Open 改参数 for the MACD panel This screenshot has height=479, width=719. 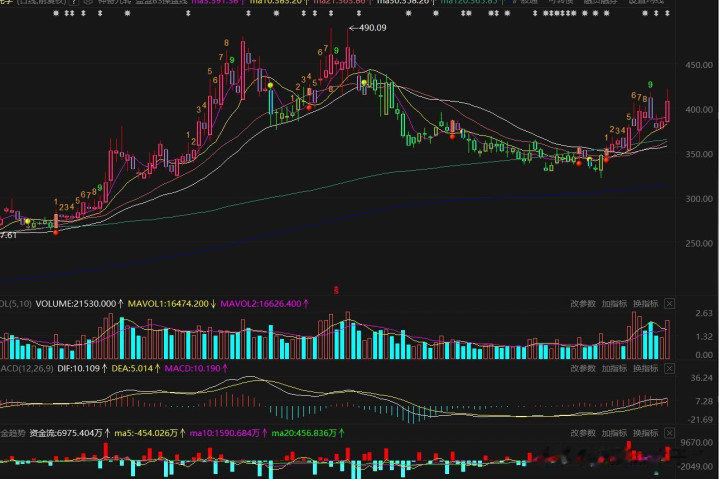pyautogui.click(x=583, y=368)
